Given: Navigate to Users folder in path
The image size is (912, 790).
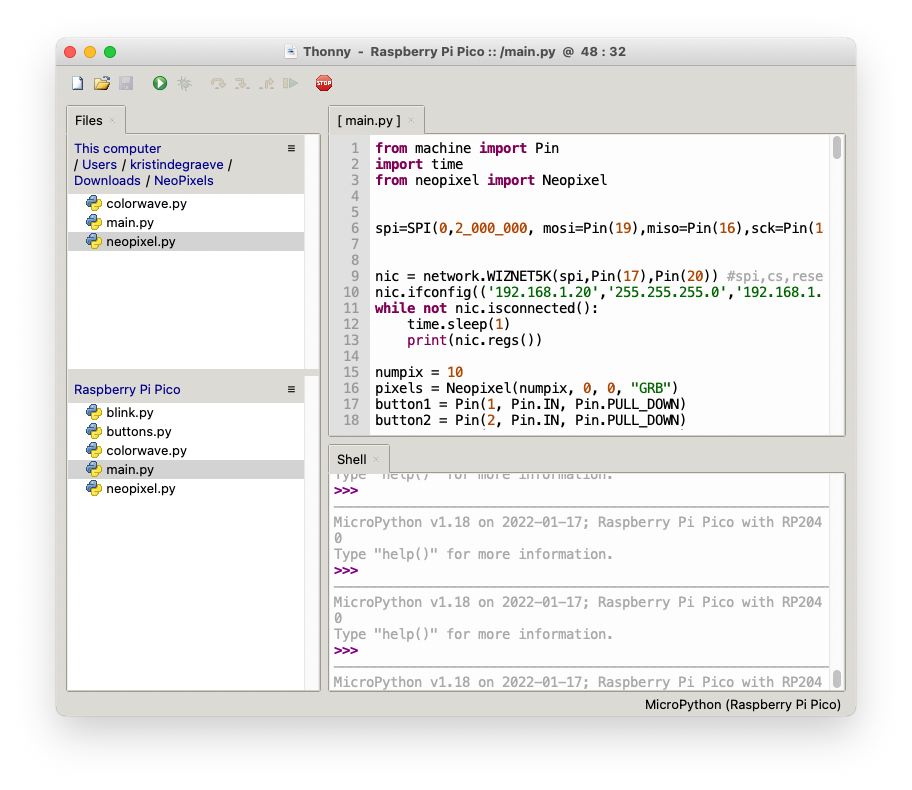Looking at the screenshot, I should pyautogui.click(x=99, y=165).
